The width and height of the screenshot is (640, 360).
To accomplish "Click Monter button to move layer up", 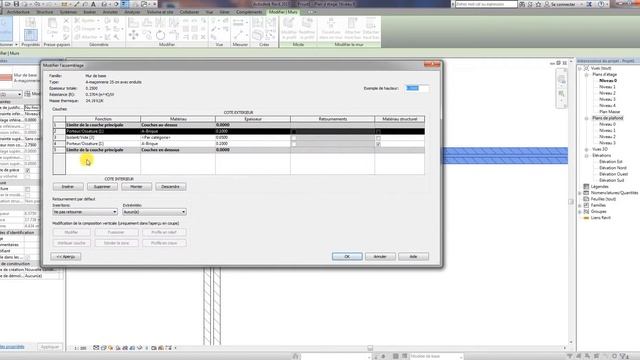I will pyautogui.click(x=136, y=187).
